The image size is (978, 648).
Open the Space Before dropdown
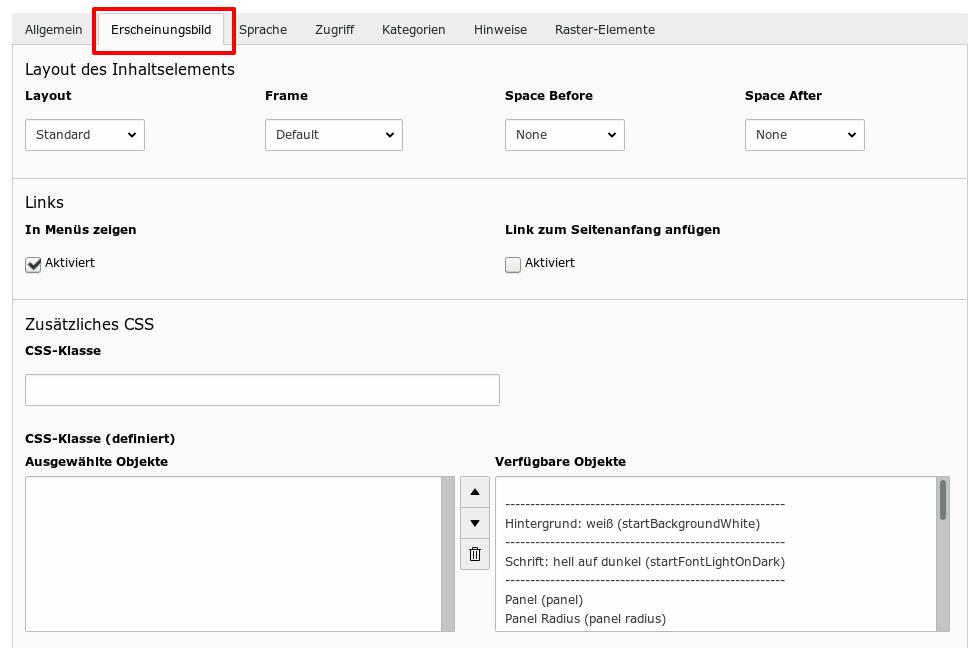pos(564,135)
